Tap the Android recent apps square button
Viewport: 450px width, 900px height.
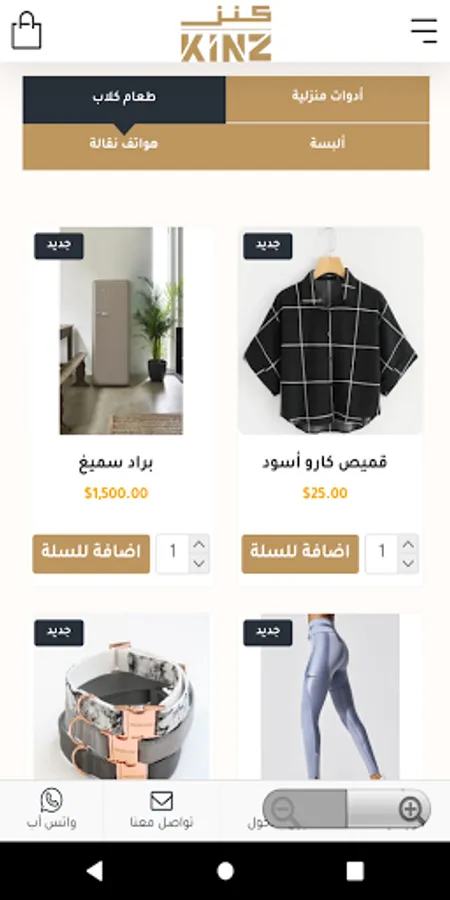pyautogui.click(x=355, y=871)
